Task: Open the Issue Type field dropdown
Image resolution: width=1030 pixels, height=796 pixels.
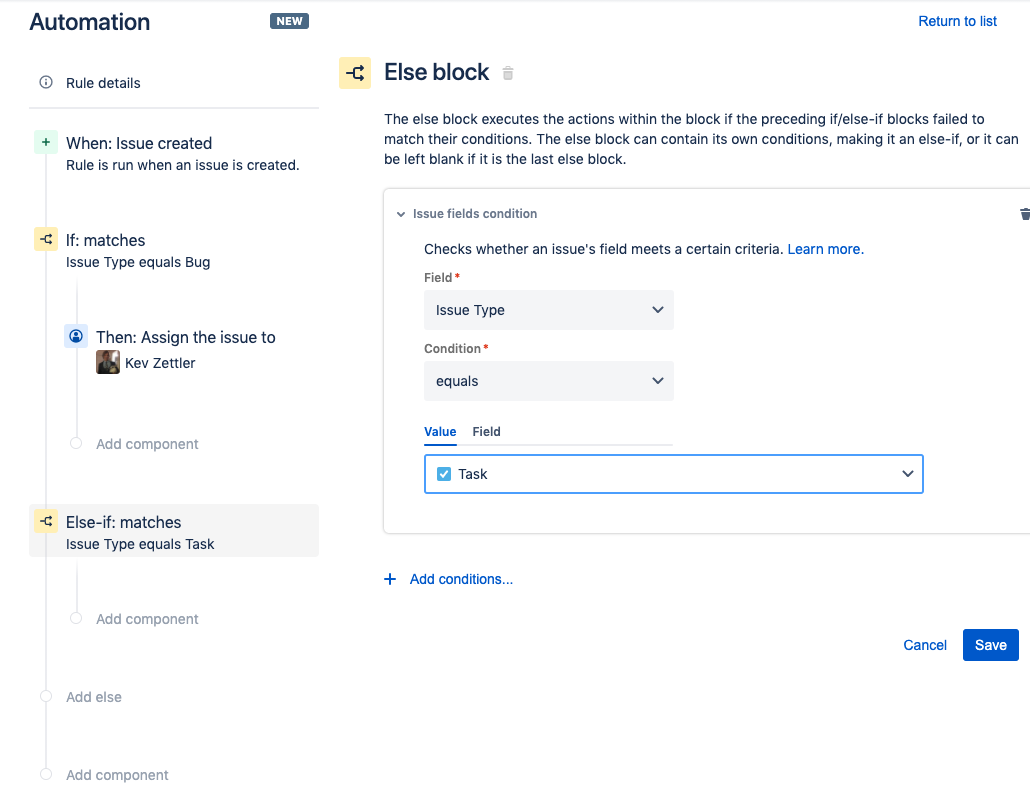Action: pyautogui.click(x=548, y=310)
